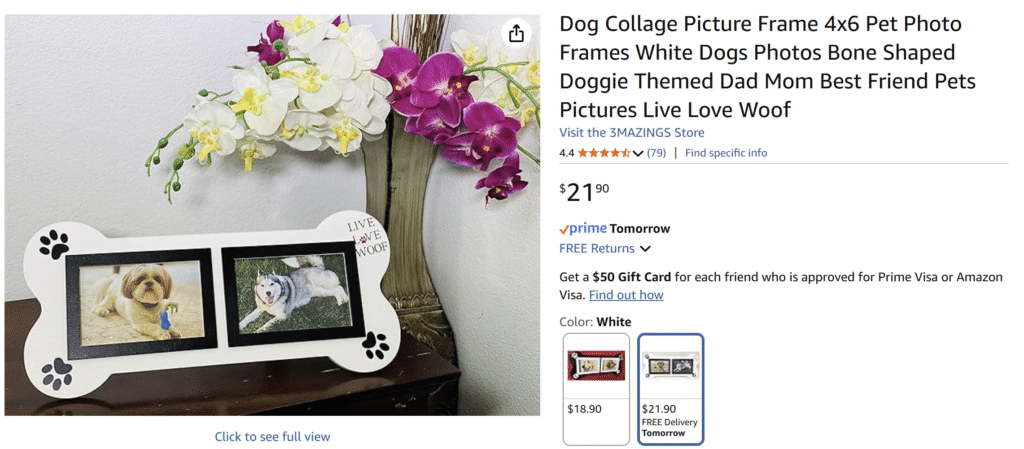The width and height of the screenshot is (1024, 449).
Task: Select the red frame color option
Action: pos(596,366)
